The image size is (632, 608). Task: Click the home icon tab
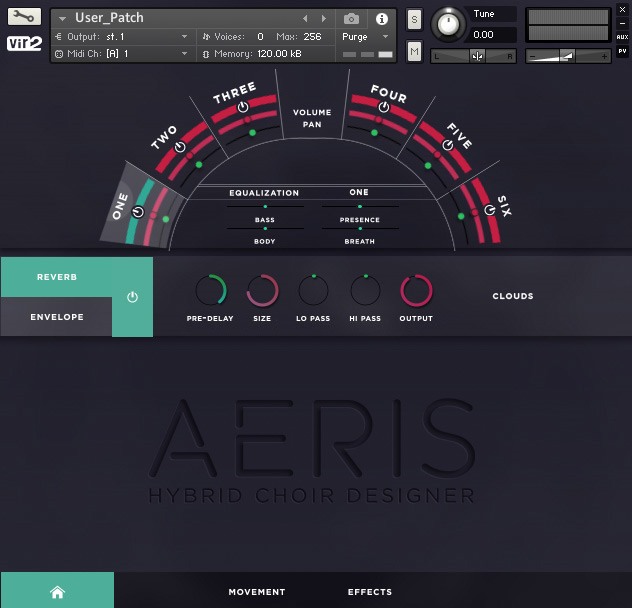tap(57, 591)
